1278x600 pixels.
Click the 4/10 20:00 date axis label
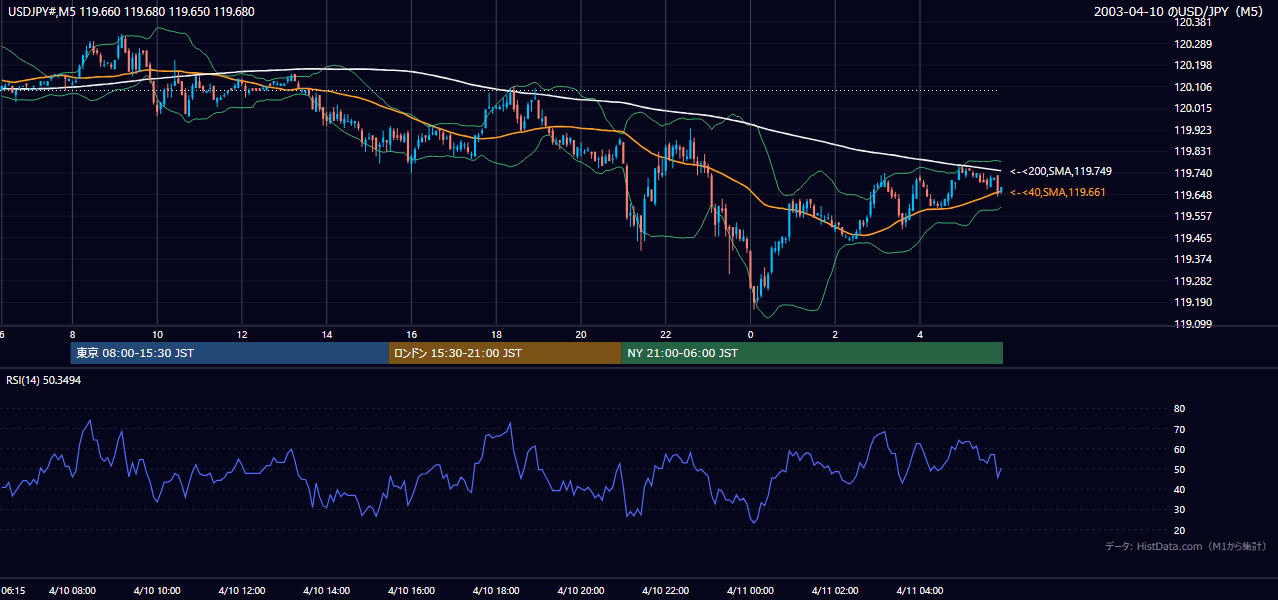tap(581, 590)
